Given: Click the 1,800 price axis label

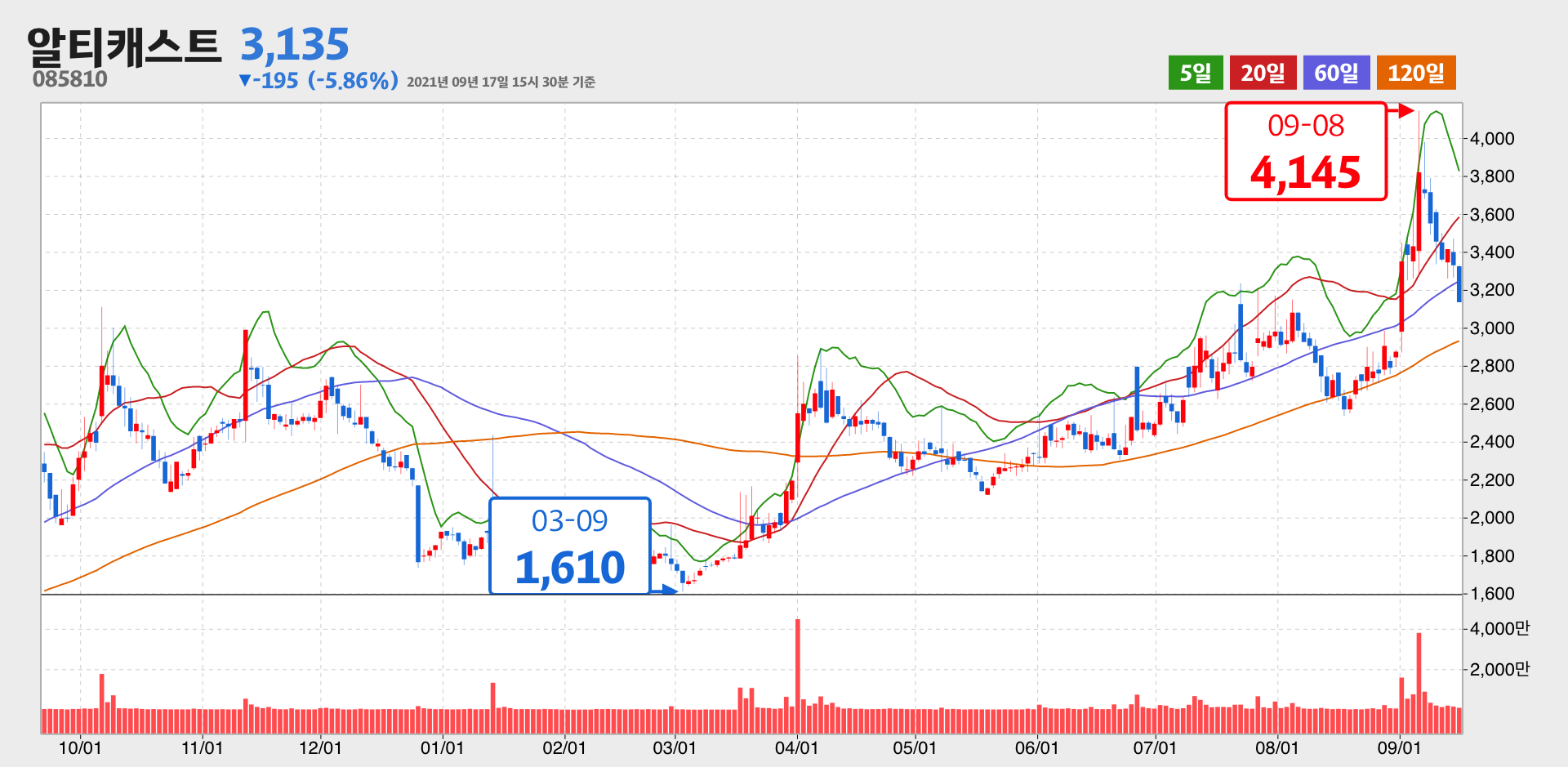Looking at the screenshot, I should coord(1492,555).
